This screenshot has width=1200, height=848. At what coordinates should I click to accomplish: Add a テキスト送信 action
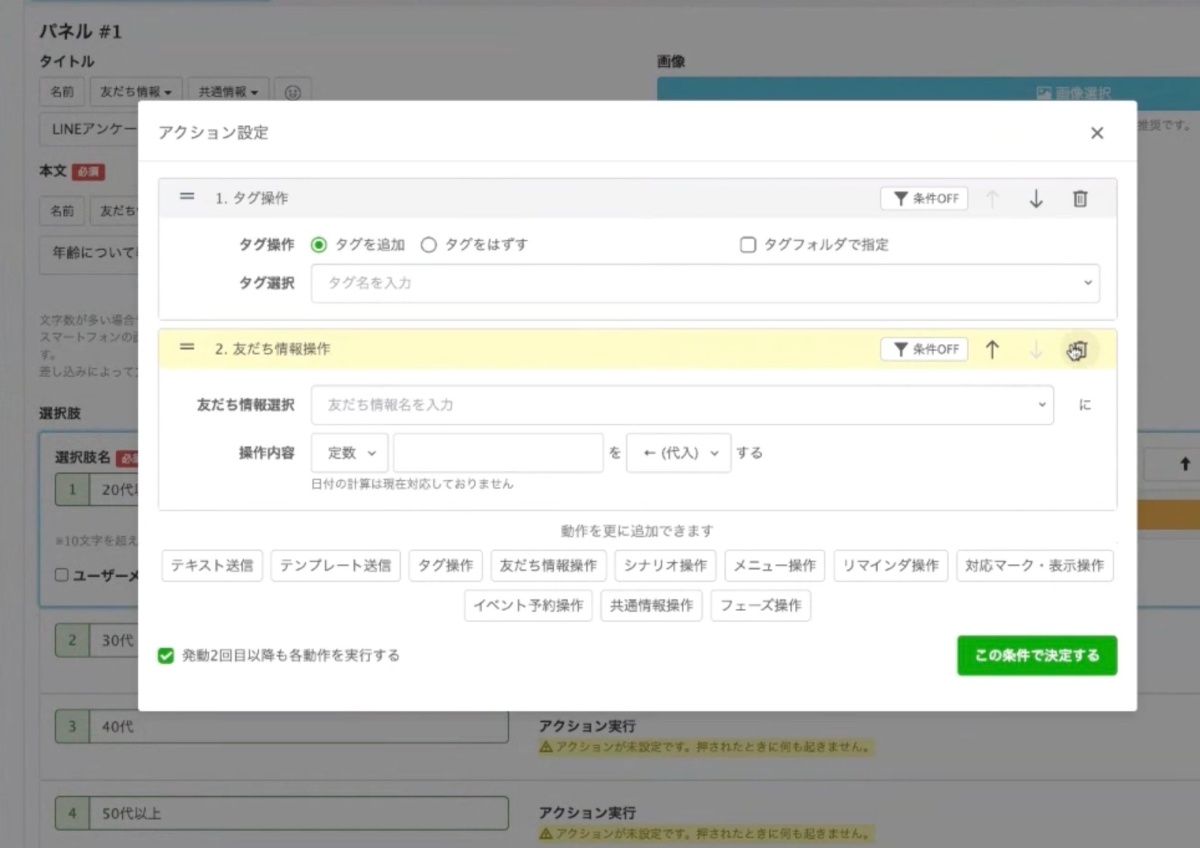tap(212, 566)
